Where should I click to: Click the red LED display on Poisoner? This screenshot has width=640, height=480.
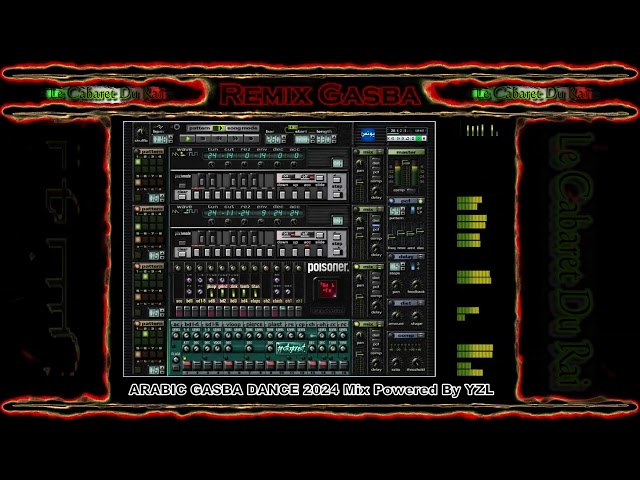tap(327, 289)
